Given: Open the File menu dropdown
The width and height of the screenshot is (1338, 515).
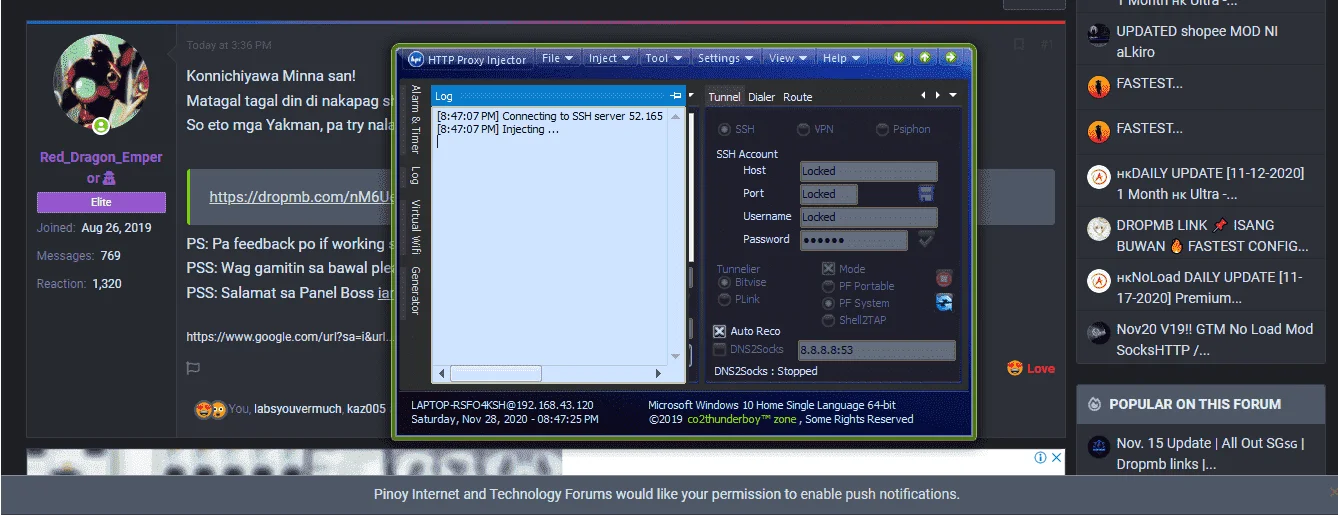Looking at the screenshot, I should 558,58.
